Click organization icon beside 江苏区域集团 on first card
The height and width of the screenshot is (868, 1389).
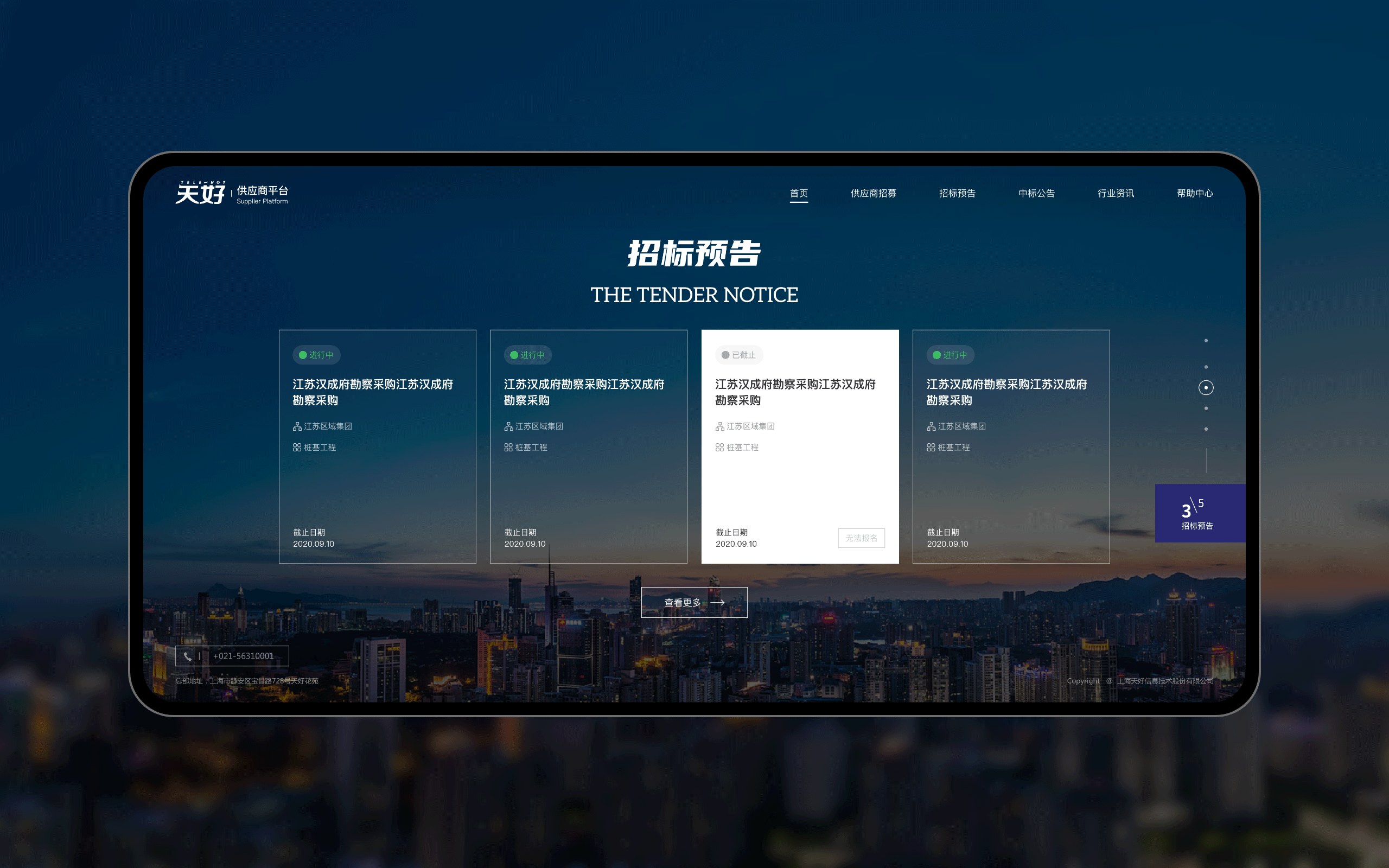[x=297, y=426]
